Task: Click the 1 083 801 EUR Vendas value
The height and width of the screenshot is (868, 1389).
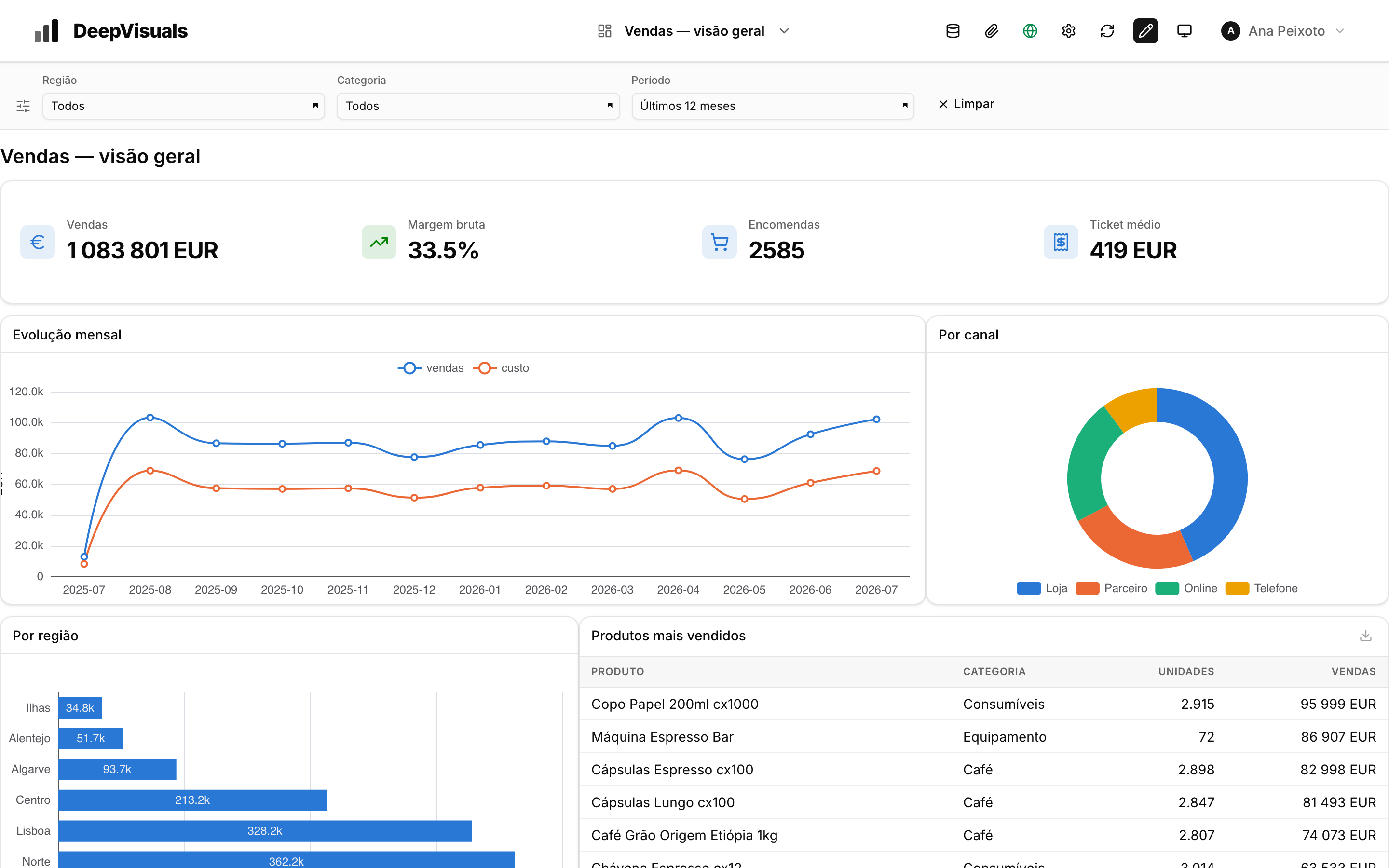Action: click(x=142, y=250)
